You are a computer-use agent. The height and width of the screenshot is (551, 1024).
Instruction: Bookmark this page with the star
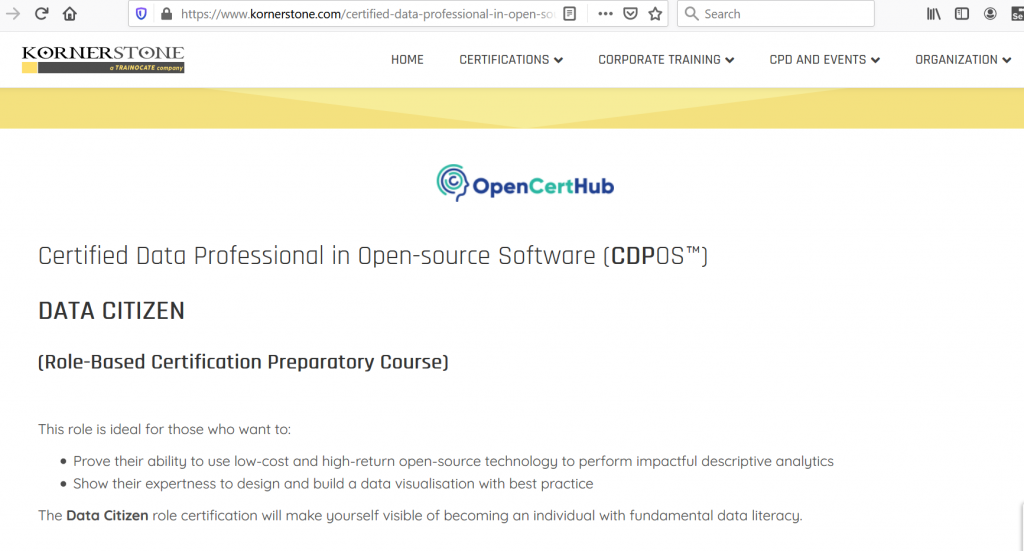point(655,14)
